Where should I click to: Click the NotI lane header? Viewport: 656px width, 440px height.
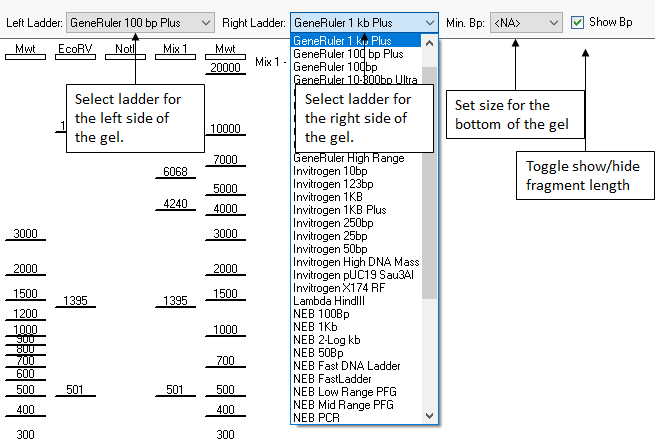coord(125,48)
